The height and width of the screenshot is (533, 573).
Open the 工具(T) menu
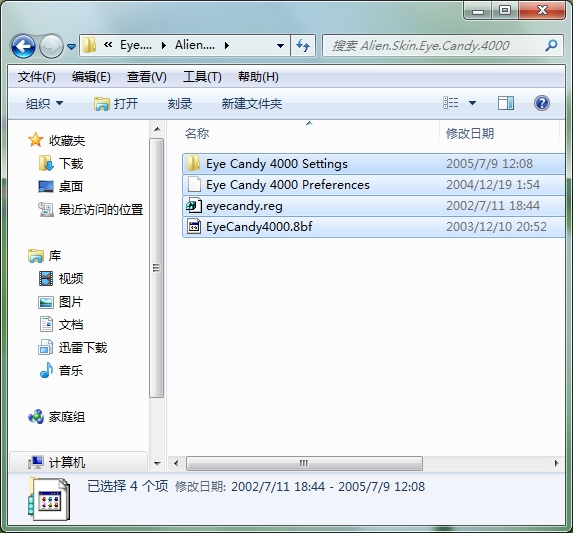[x=202, y=77]
